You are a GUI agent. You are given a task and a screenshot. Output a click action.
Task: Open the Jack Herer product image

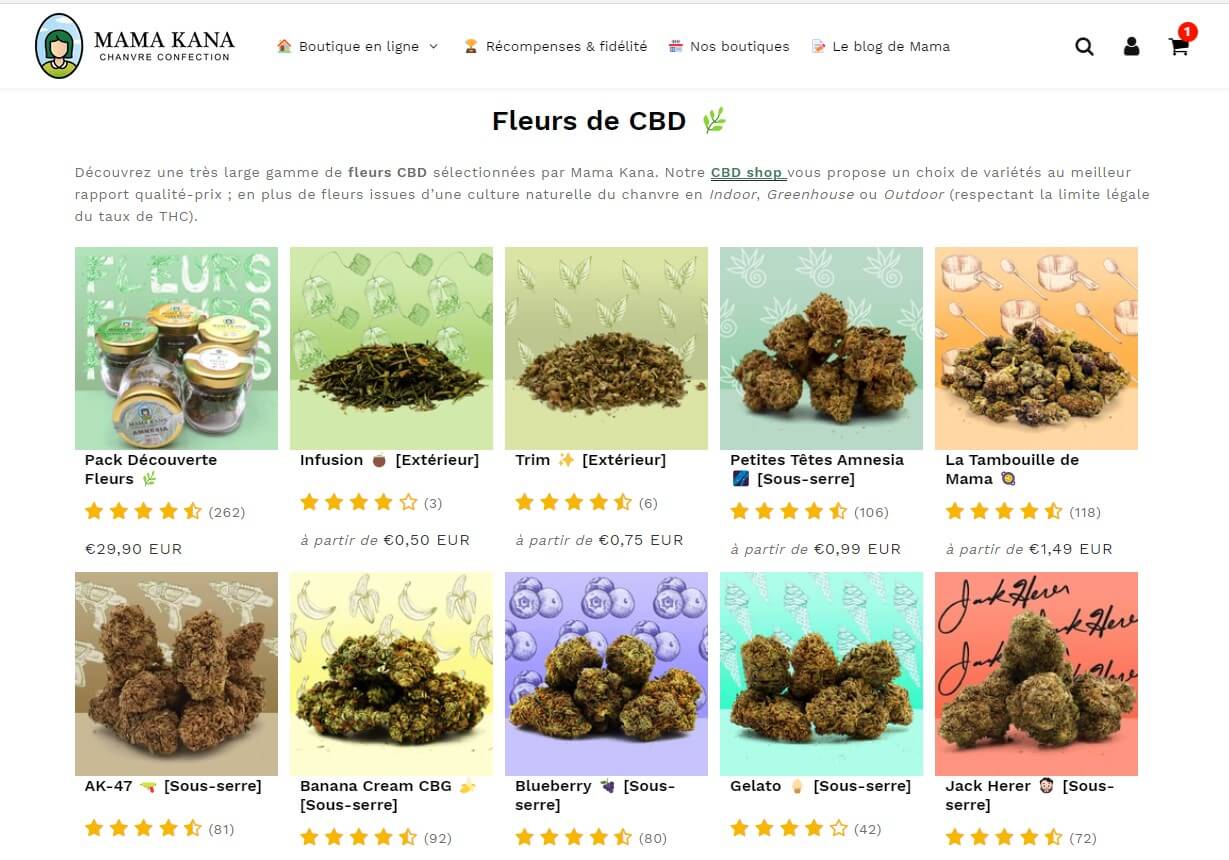tap(1036, 674)
